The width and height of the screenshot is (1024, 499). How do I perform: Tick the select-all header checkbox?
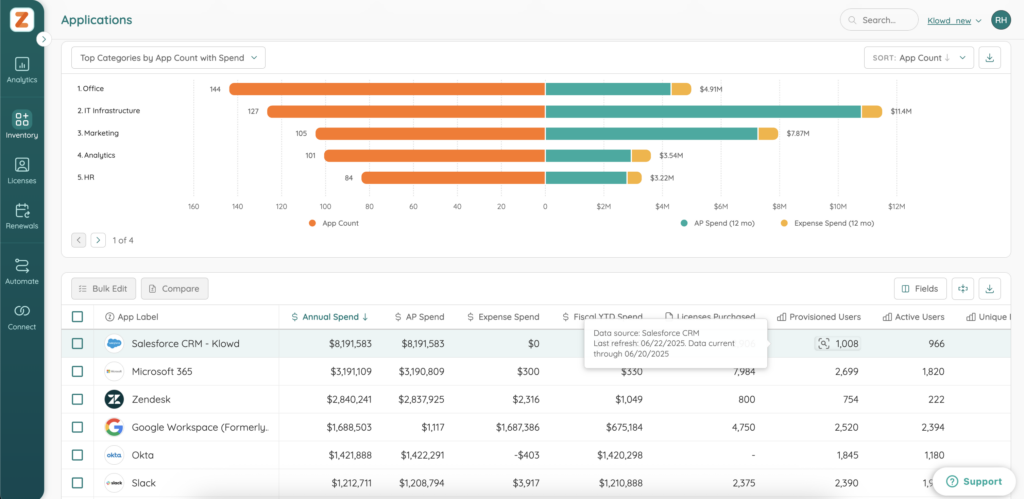[78, 317]
